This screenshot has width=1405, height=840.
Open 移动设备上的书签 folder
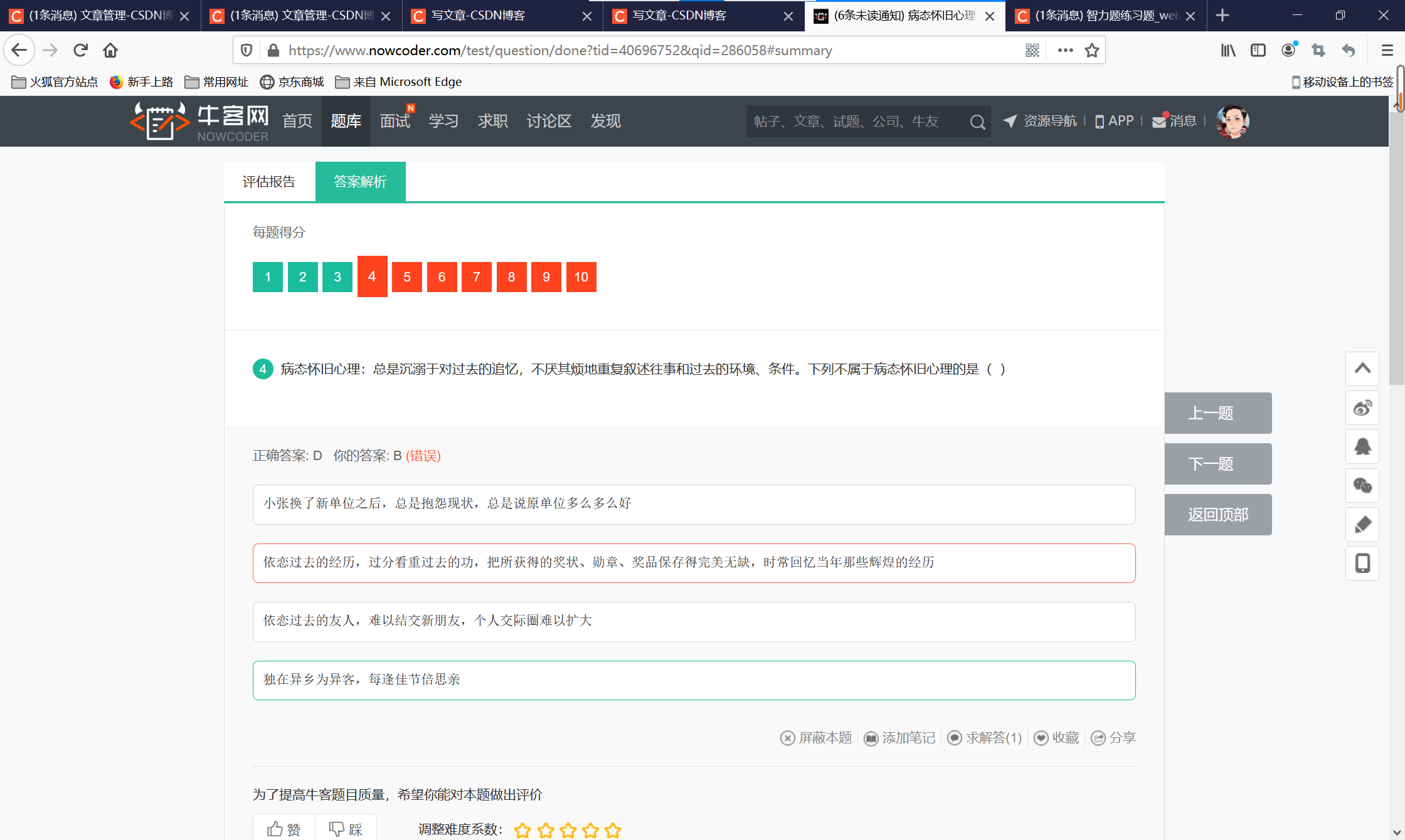pyautogui.click(x=1342, y=81)
